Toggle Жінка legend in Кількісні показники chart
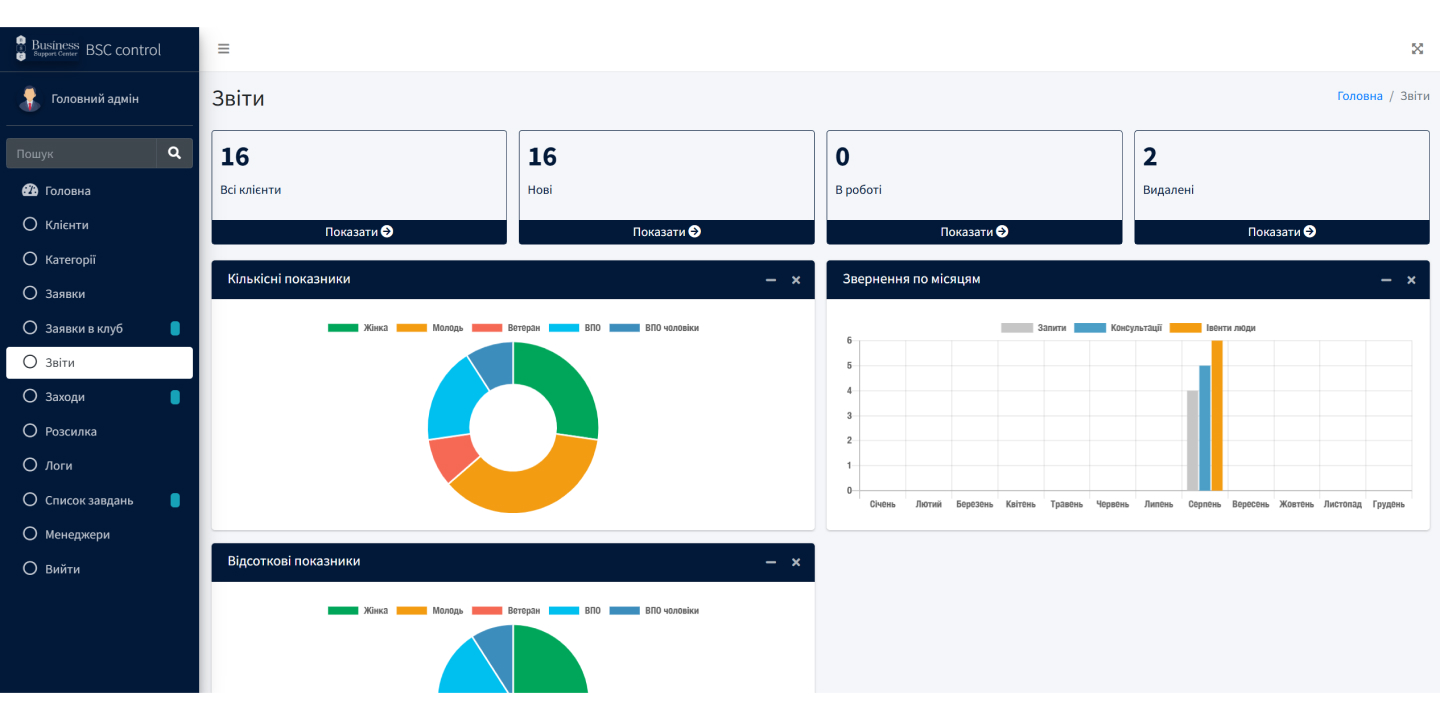Image resolution: width=1440 pixels, height=720 pixels. point(358,328)
